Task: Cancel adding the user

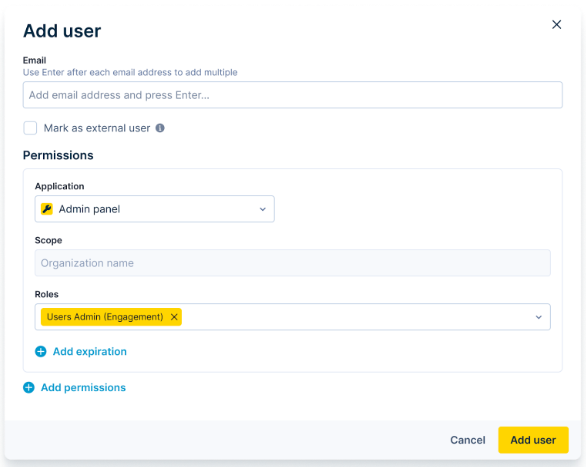Action: 468,440
